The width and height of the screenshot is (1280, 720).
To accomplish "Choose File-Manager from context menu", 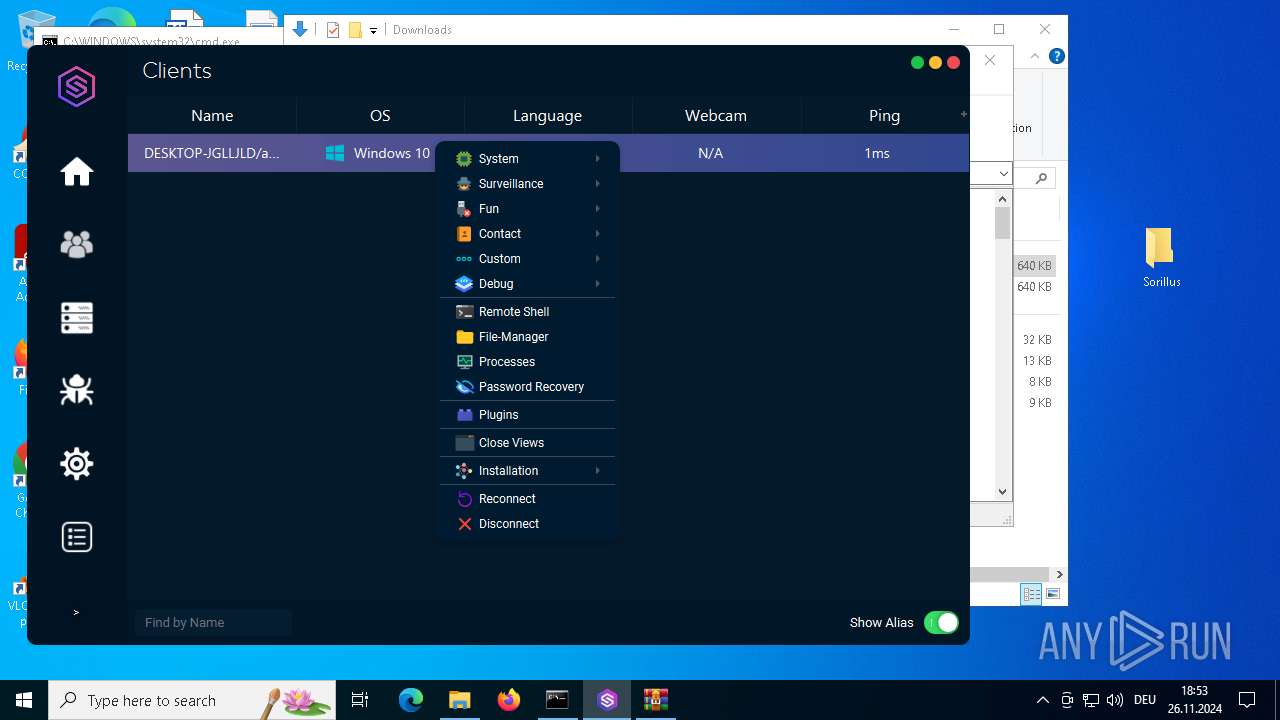I will pyautogui.click(x=528, y=337).
